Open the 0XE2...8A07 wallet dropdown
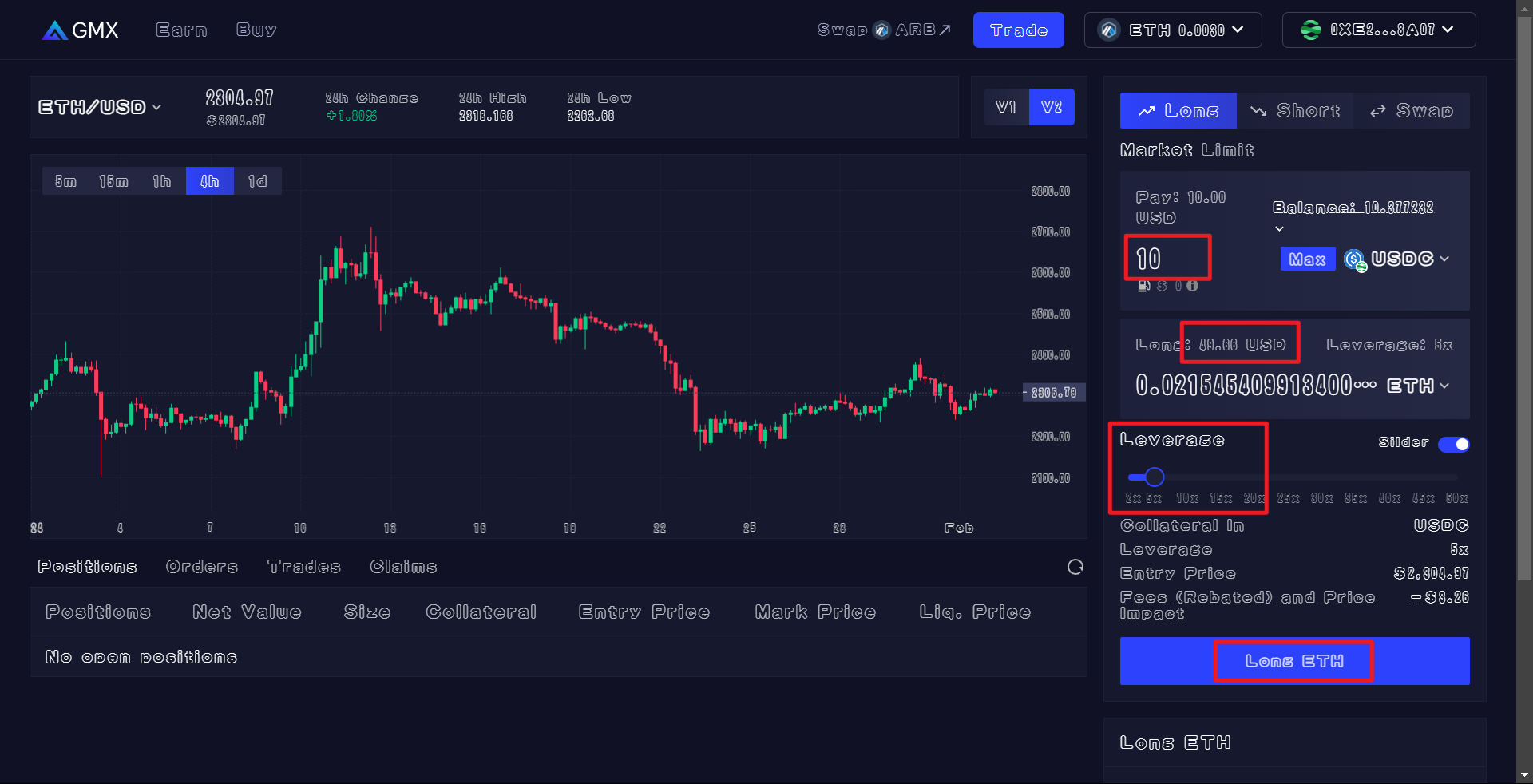1533x784 pixels. coord(1379,30)
